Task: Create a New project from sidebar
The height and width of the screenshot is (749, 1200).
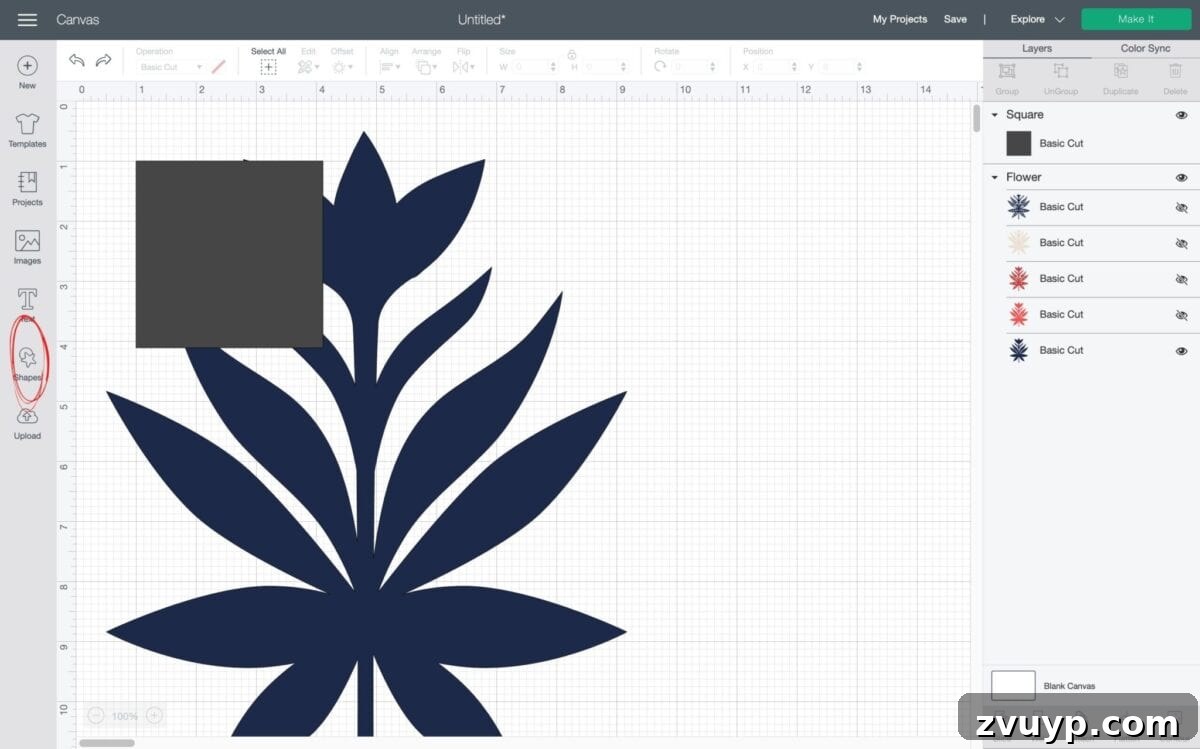Action: [x=27, y=72]
